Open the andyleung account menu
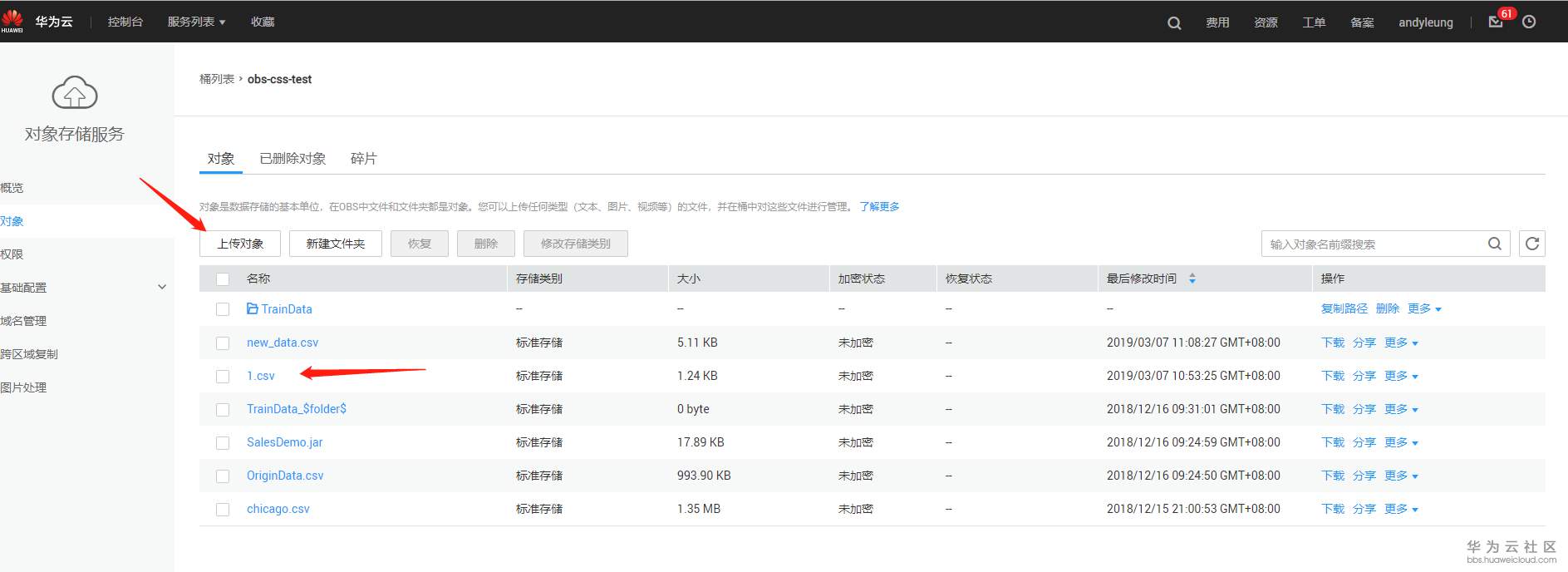The image size is (1568, 572). pos(1426,22)
